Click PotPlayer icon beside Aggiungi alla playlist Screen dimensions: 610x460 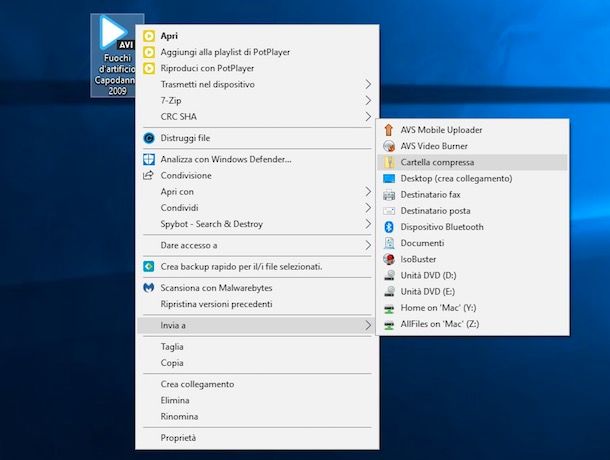[x=149, y=52]
